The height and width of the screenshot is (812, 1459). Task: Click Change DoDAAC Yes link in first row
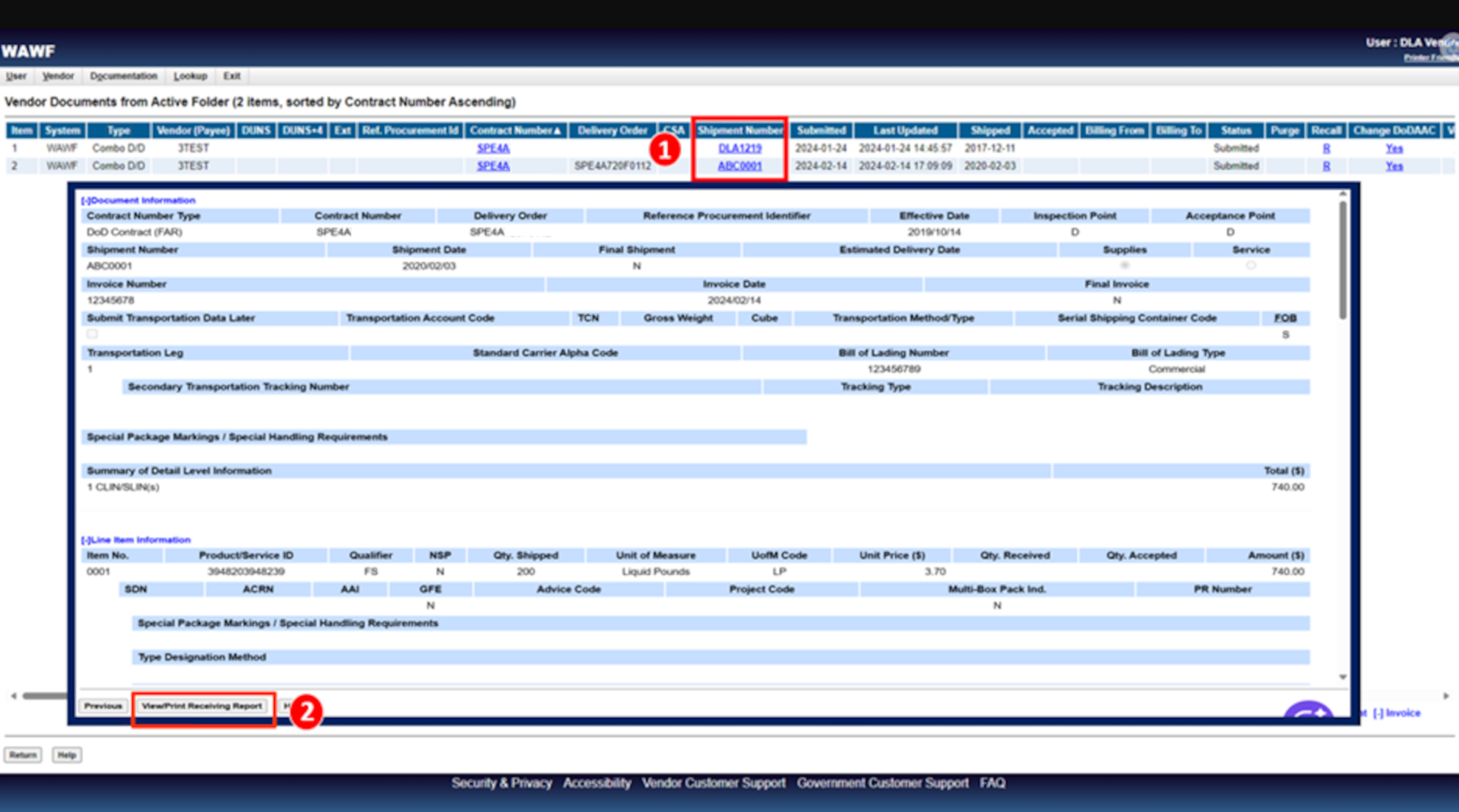point(1394,148)
